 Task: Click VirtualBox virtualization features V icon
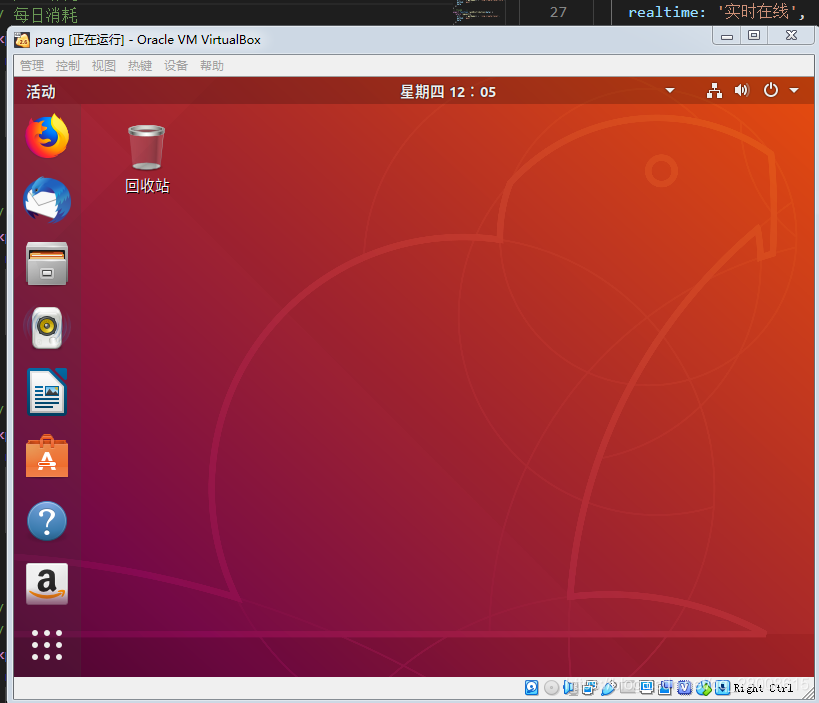pyautogui.click(x=685, y=688)
